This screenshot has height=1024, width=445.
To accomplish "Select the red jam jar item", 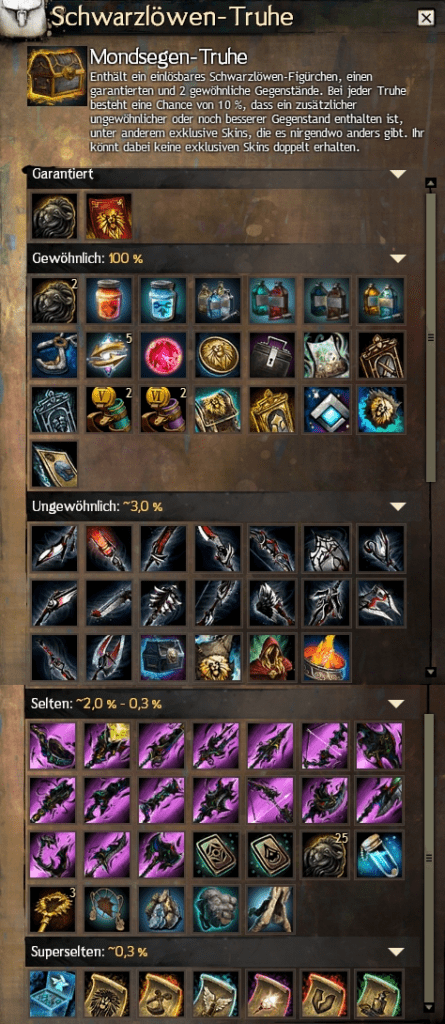I will click(108, 300).
